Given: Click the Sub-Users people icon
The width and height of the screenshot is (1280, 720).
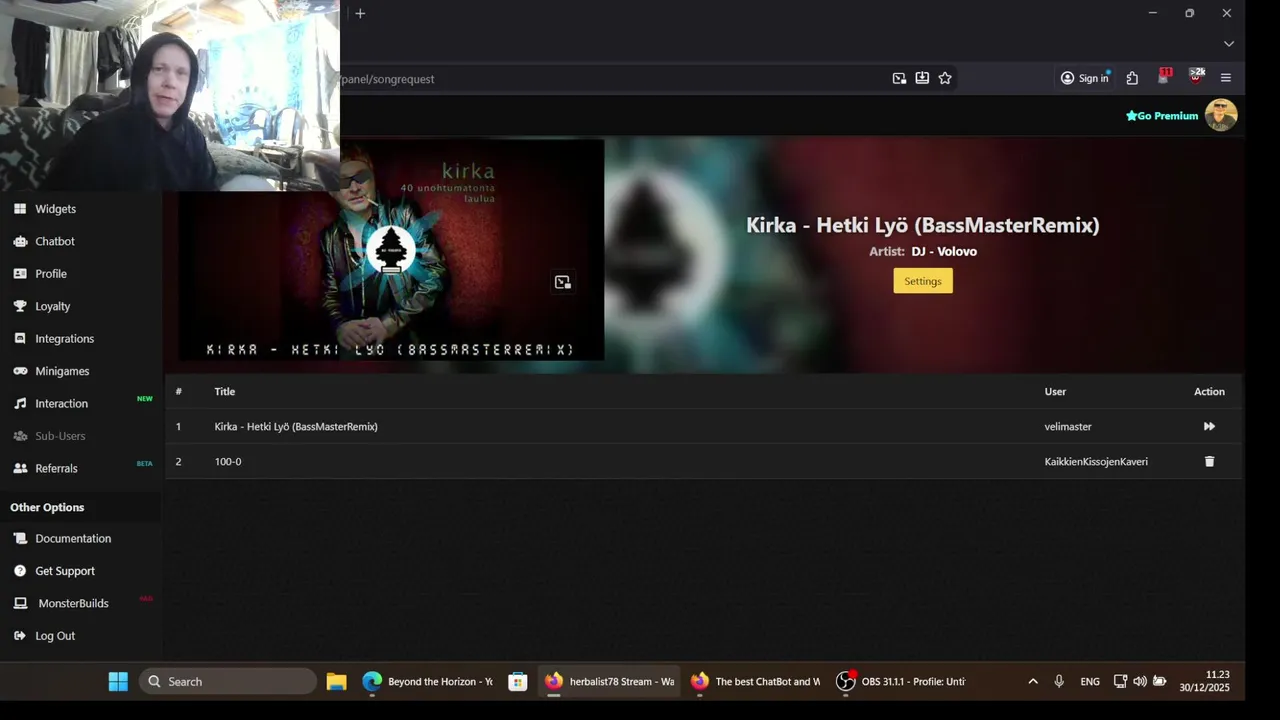Looking at the screenshot, I should [x=20, y=436].
